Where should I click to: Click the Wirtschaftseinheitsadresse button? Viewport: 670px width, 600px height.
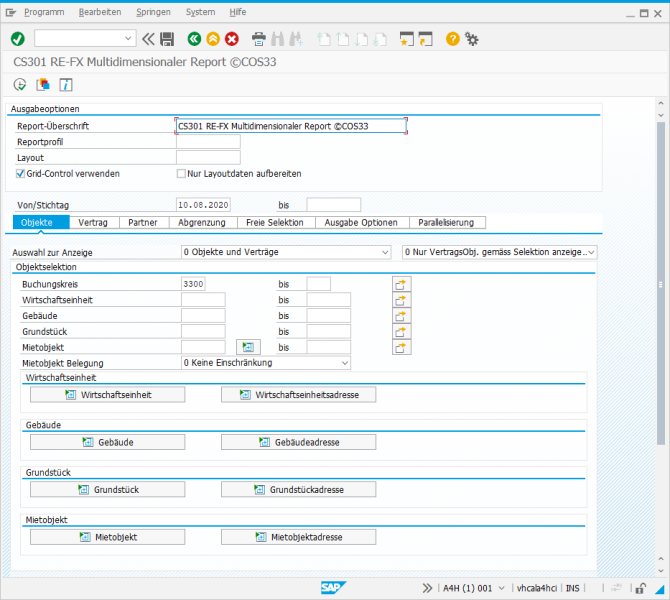pyautogui.click(x=299, y=395)
